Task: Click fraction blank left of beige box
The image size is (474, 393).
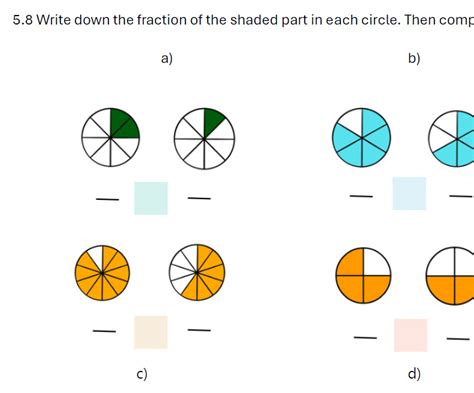Action: pyautogui.click(x=104, y=331)
